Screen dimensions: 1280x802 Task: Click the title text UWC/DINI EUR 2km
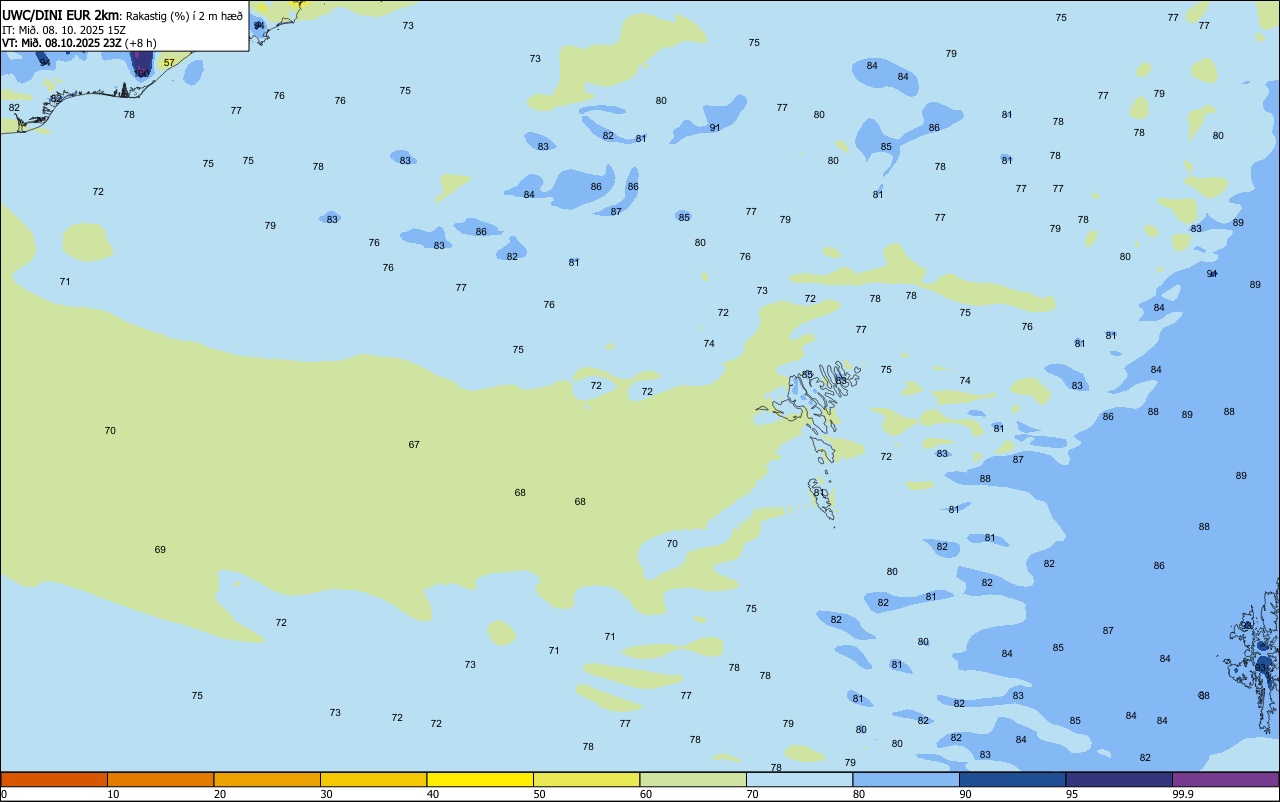[x=61, y=15]
